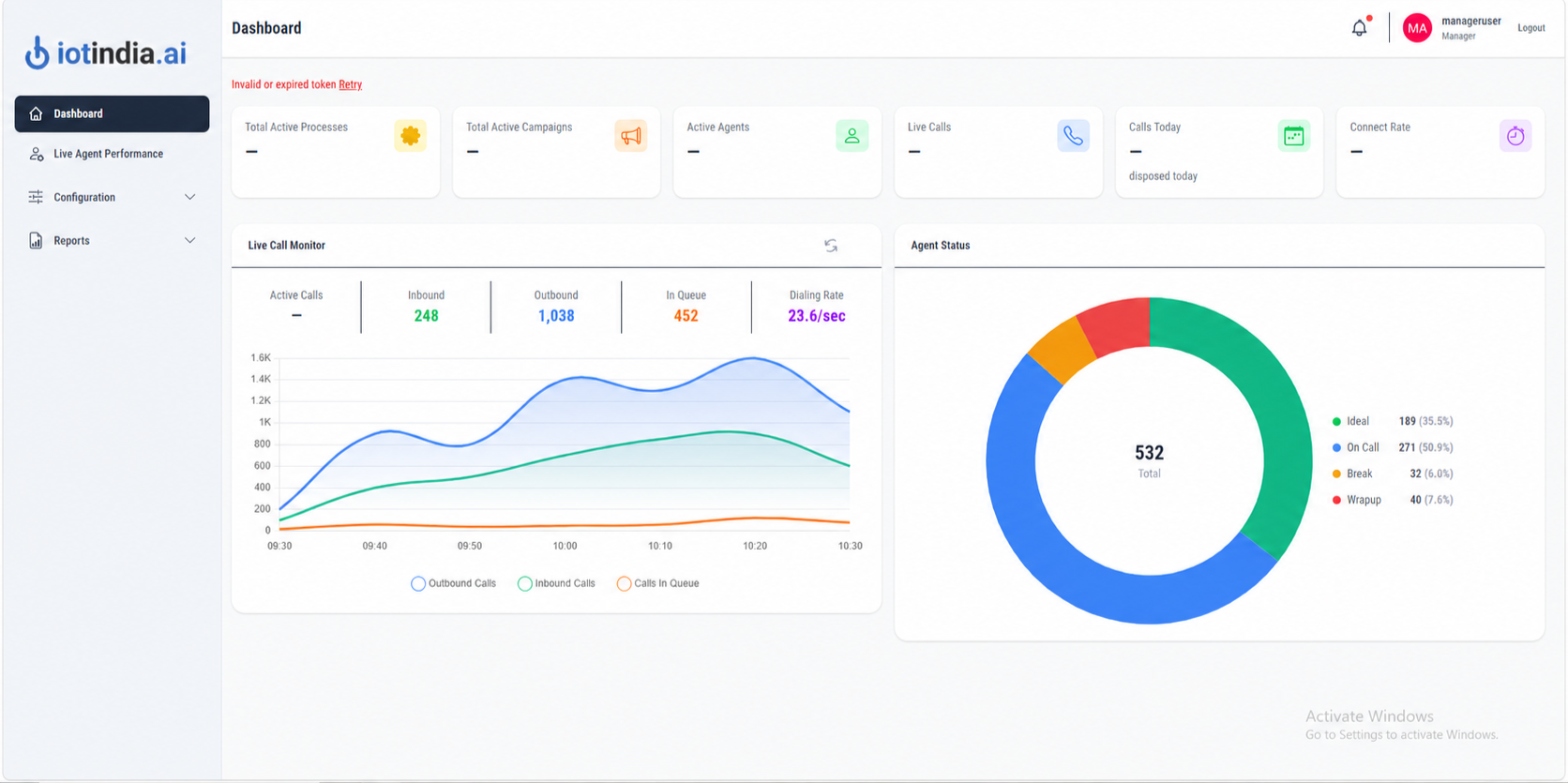Image resolution: width=1568 pixels, height=783 pixels.
Task: Click the Retry link
Action: 350,84
